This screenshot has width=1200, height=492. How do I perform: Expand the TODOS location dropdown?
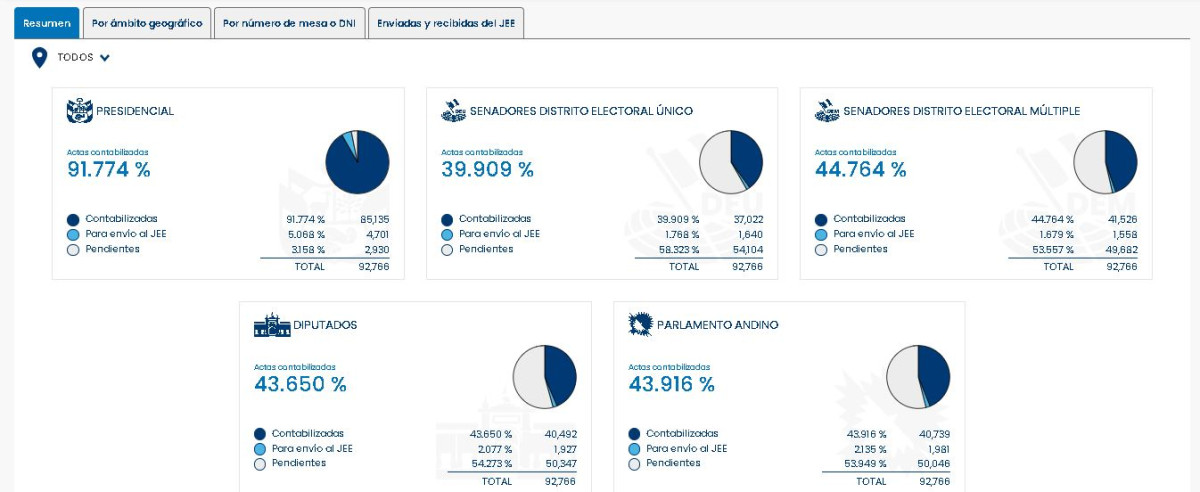point(105,58)
